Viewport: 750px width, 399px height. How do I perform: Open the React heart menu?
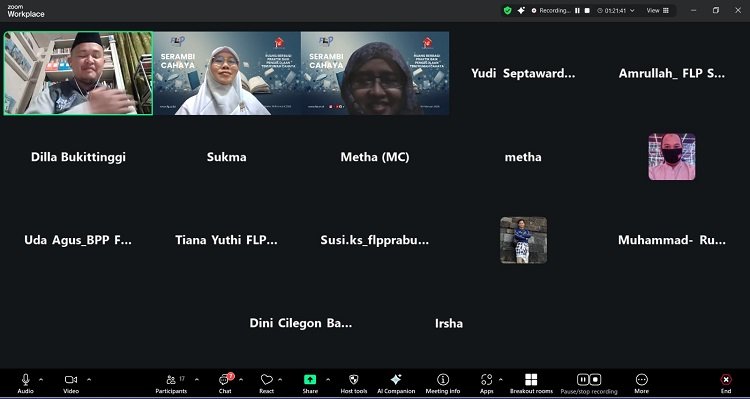pyautogui.click(x=266, y=383)
